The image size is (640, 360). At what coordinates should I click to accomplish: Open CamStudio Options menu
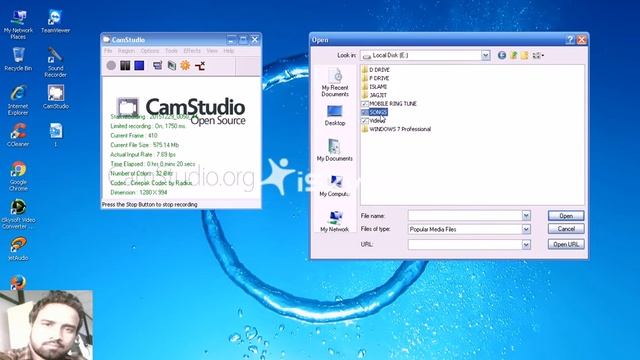point(150,51)
